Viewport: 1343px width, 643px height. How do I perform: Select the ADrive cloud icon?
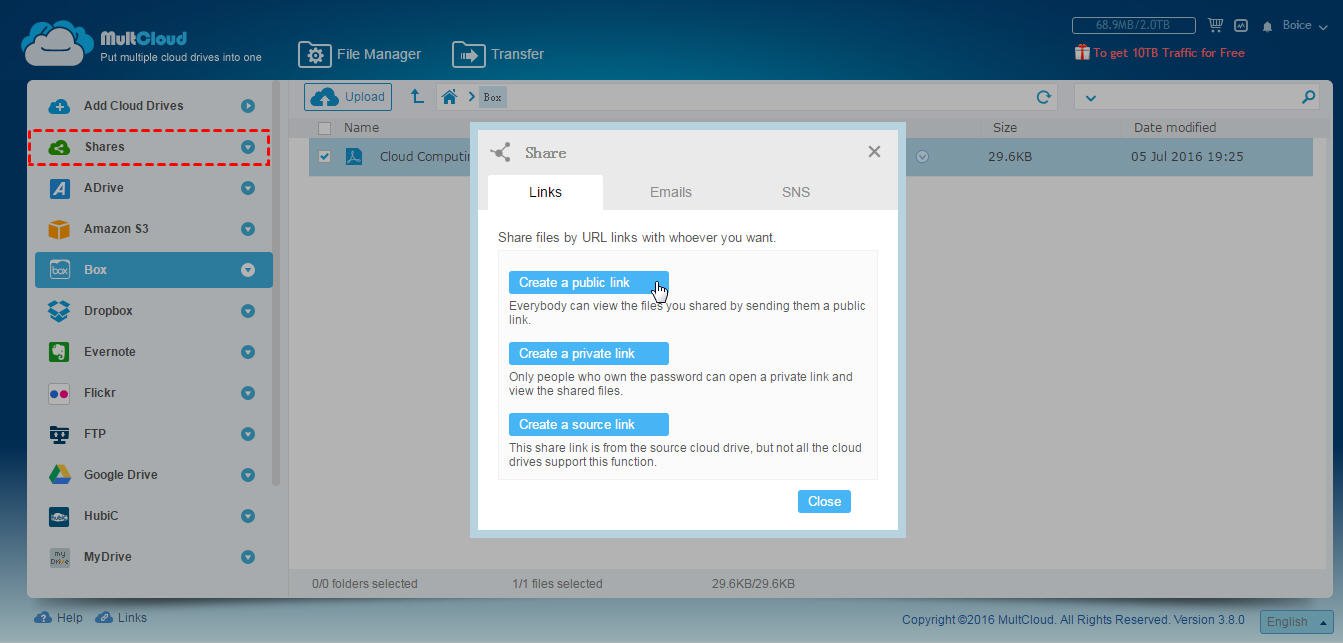coord(59,188)
